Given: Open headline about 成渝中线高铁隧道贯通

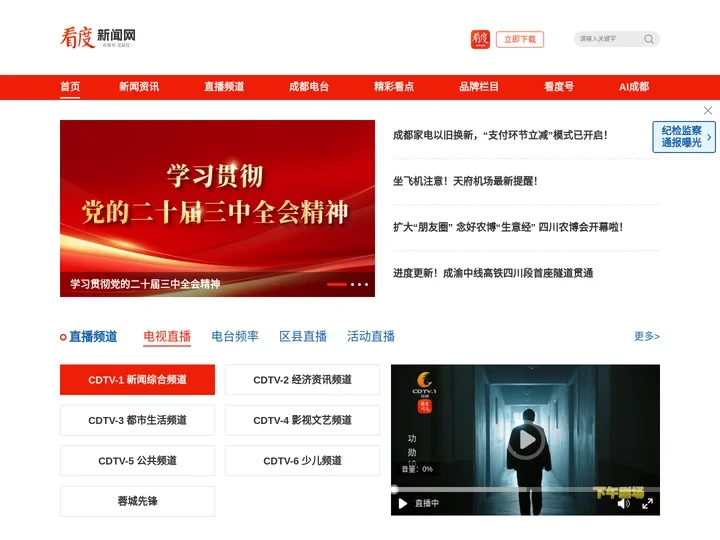Looking at the screenshot, I should coord(493,273).
